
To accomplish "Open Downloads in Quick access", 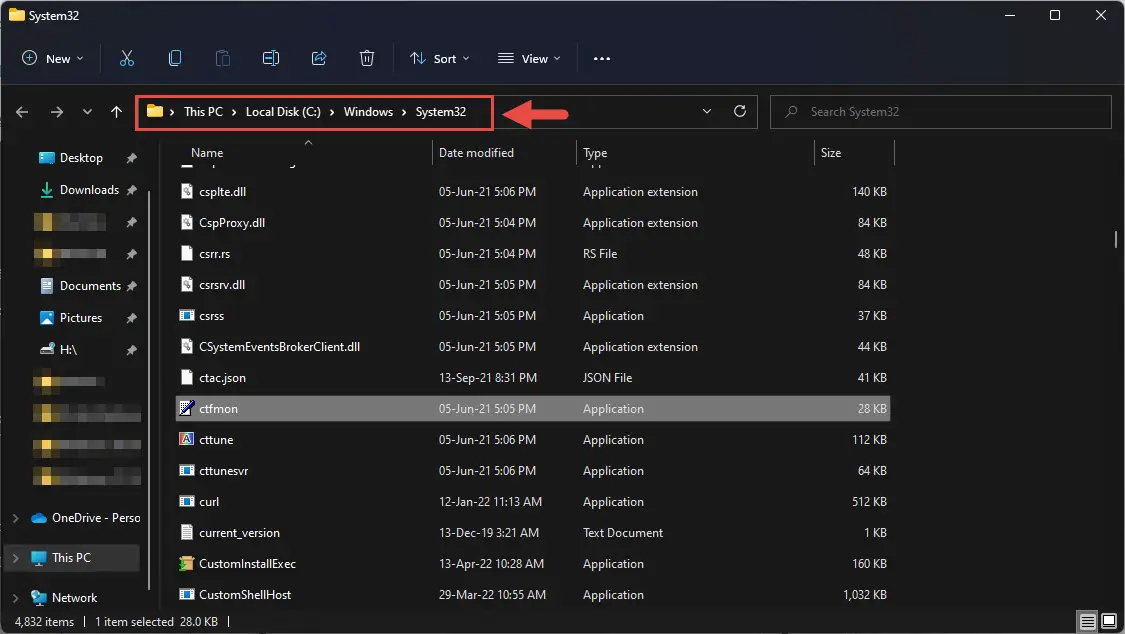I will click(x=89, y=190).
